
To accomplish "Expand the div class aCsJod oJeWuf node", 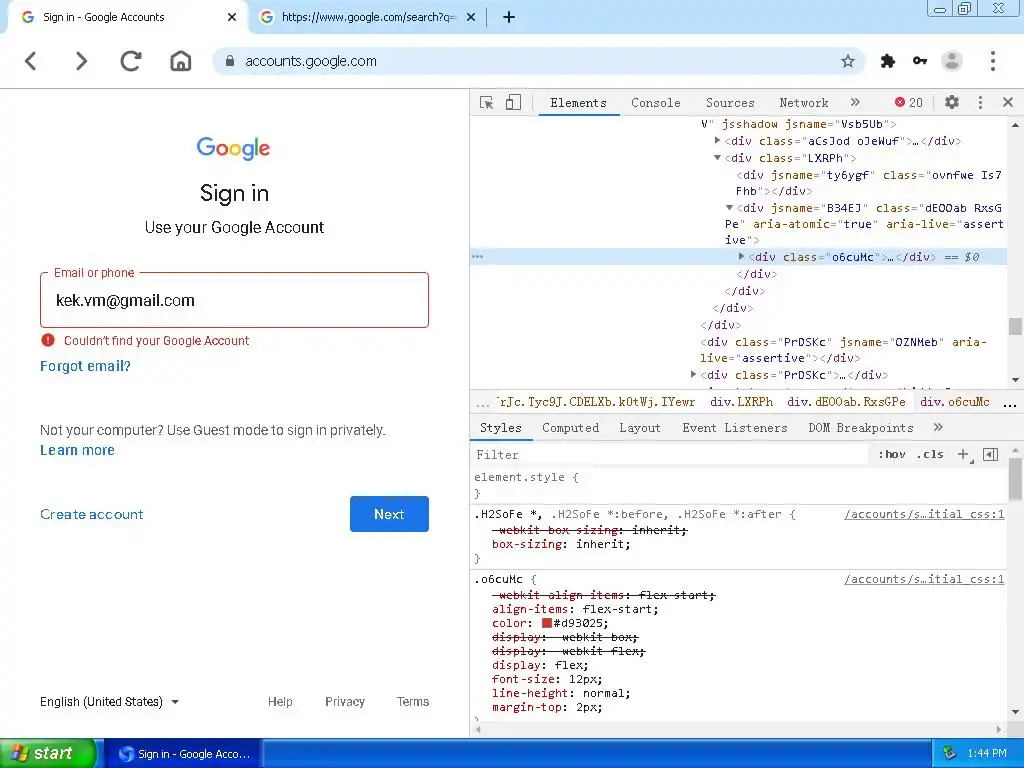I will click(x=717, y=140).
